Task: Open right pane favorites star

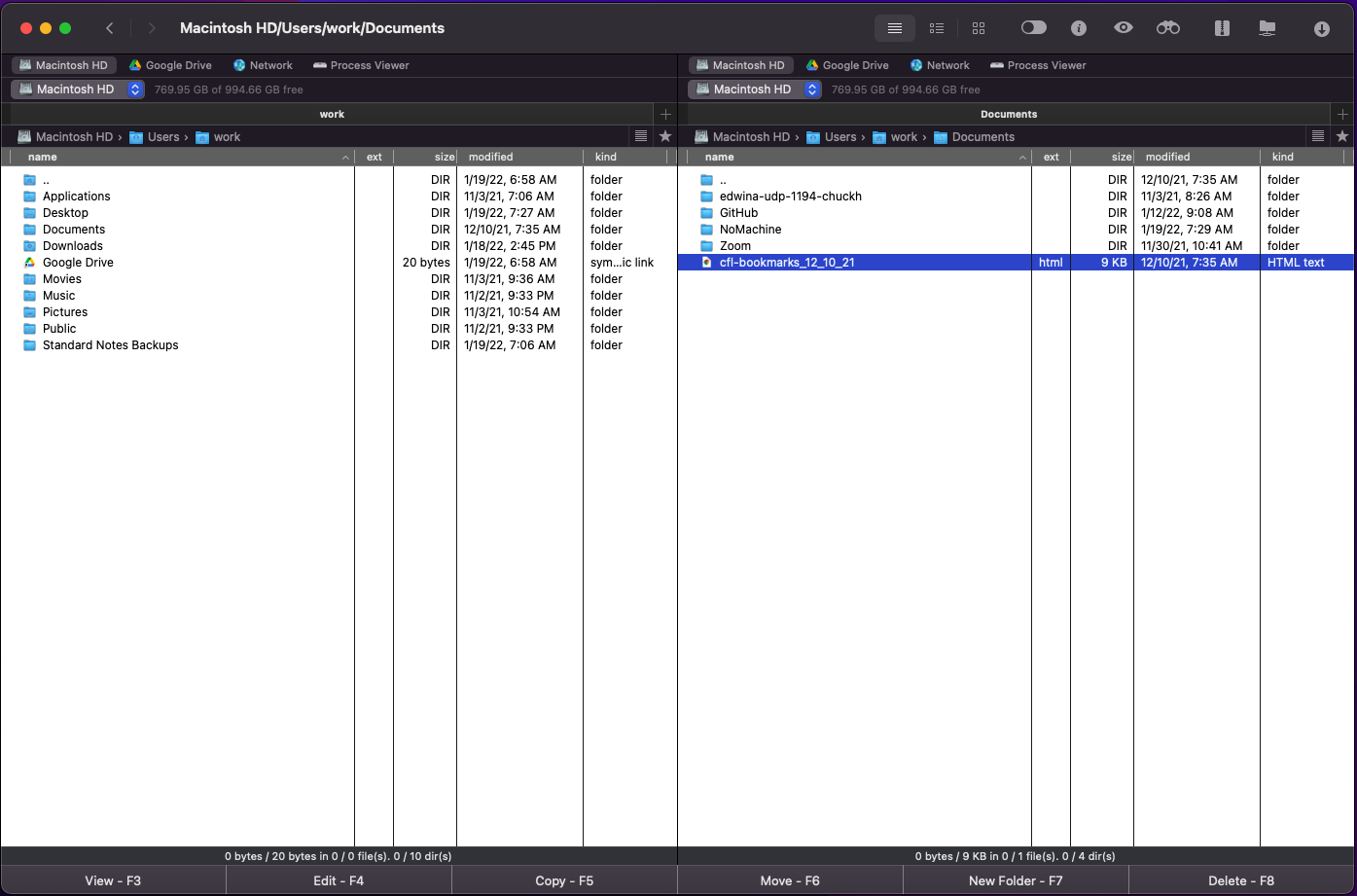Action: [x=1342, y=136]
